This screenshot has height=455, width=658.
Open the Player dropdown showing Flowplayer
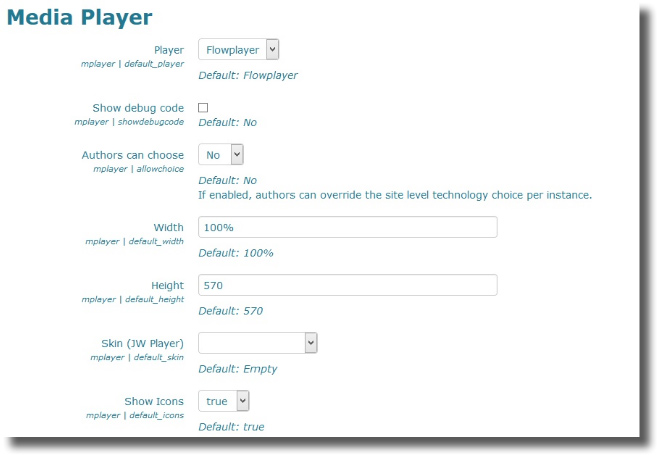click(x=238, y=49)
